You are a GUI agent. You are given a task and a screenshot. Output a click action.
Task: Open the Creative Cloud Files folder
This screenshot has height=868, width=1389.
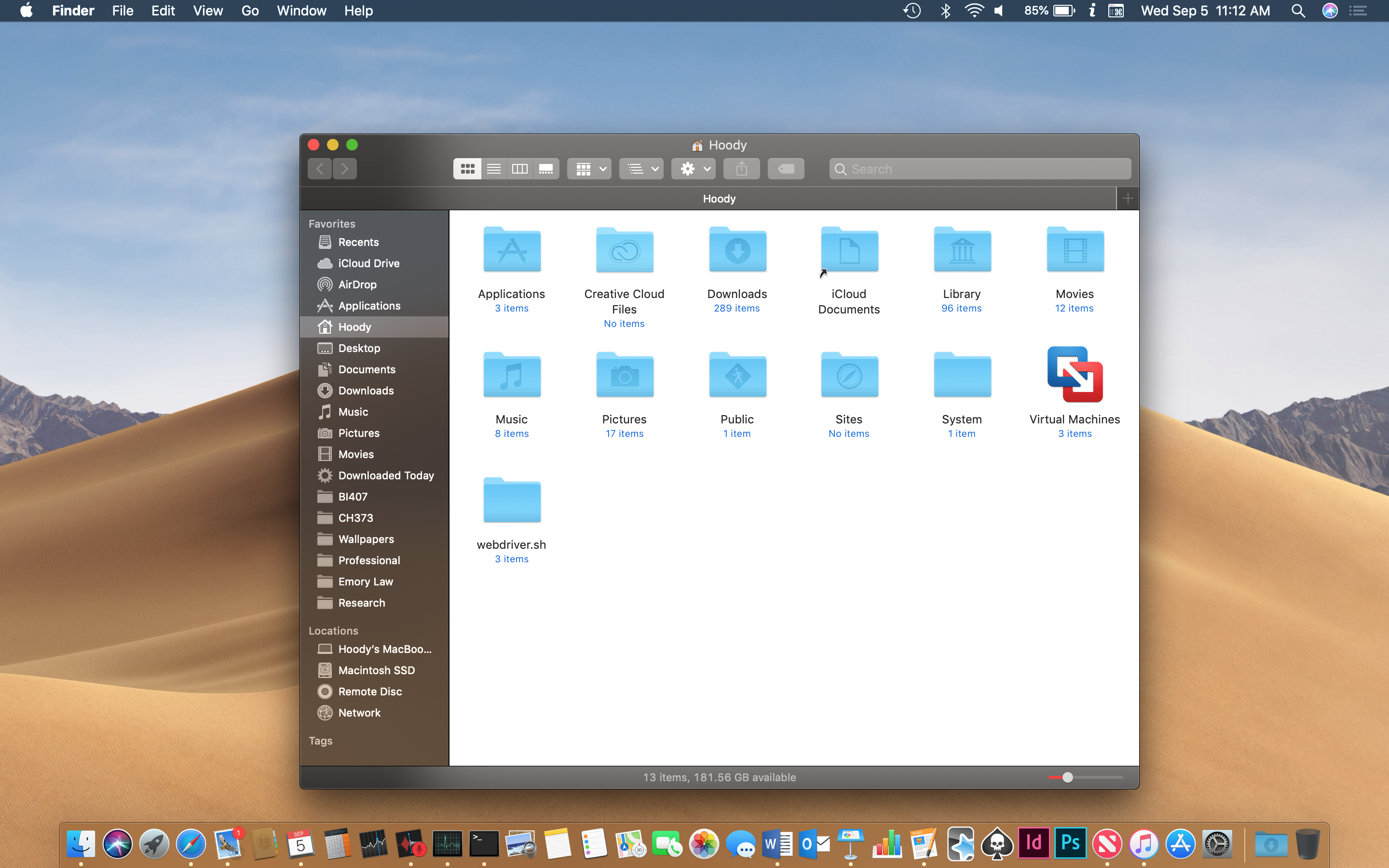[x=625, y=250]
